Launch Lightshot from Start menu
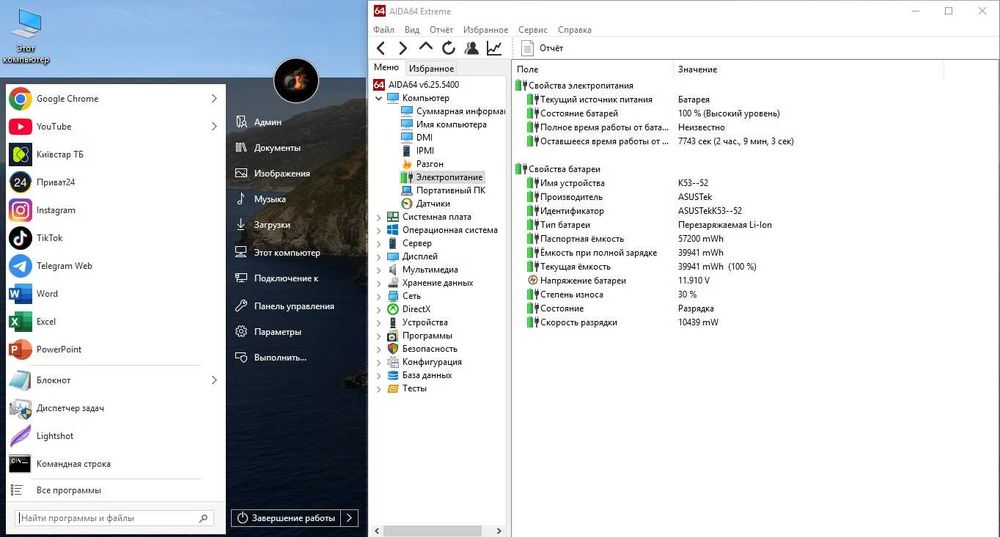This screenshot has width=1000, height=537. [x=115, y=436]
